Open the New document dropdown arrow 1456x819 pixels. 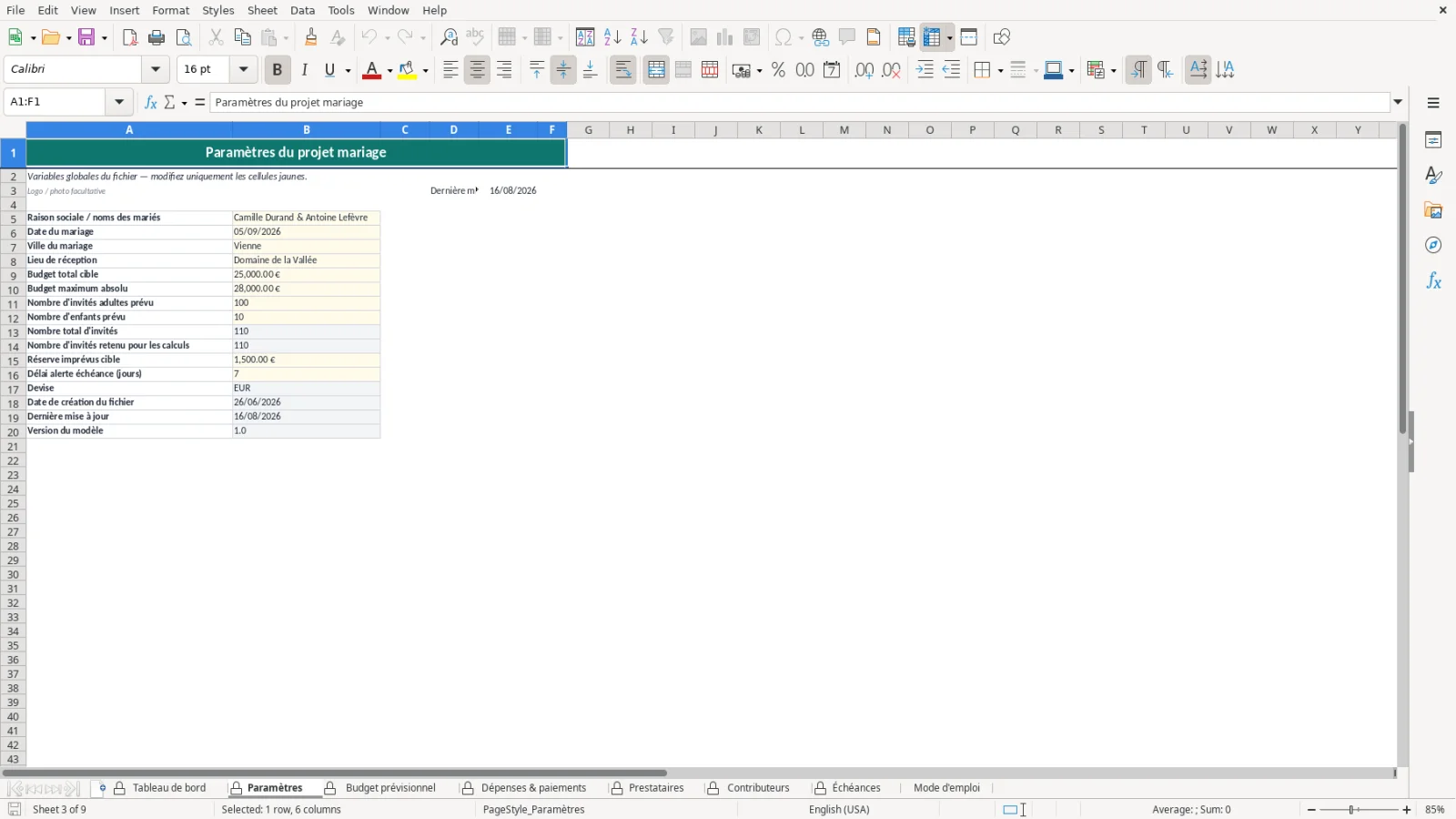coord(33,38)
